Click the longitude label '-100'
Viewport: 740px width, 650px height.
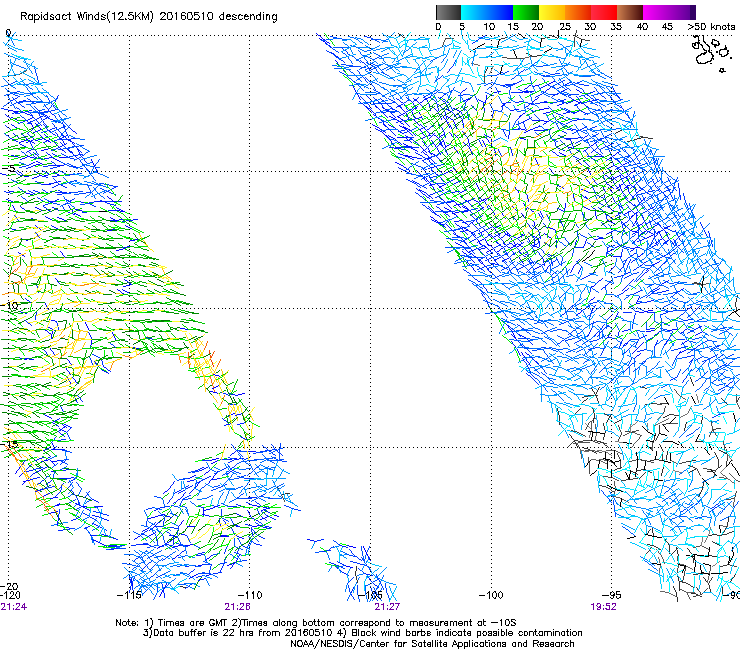(x=491, y=595)
